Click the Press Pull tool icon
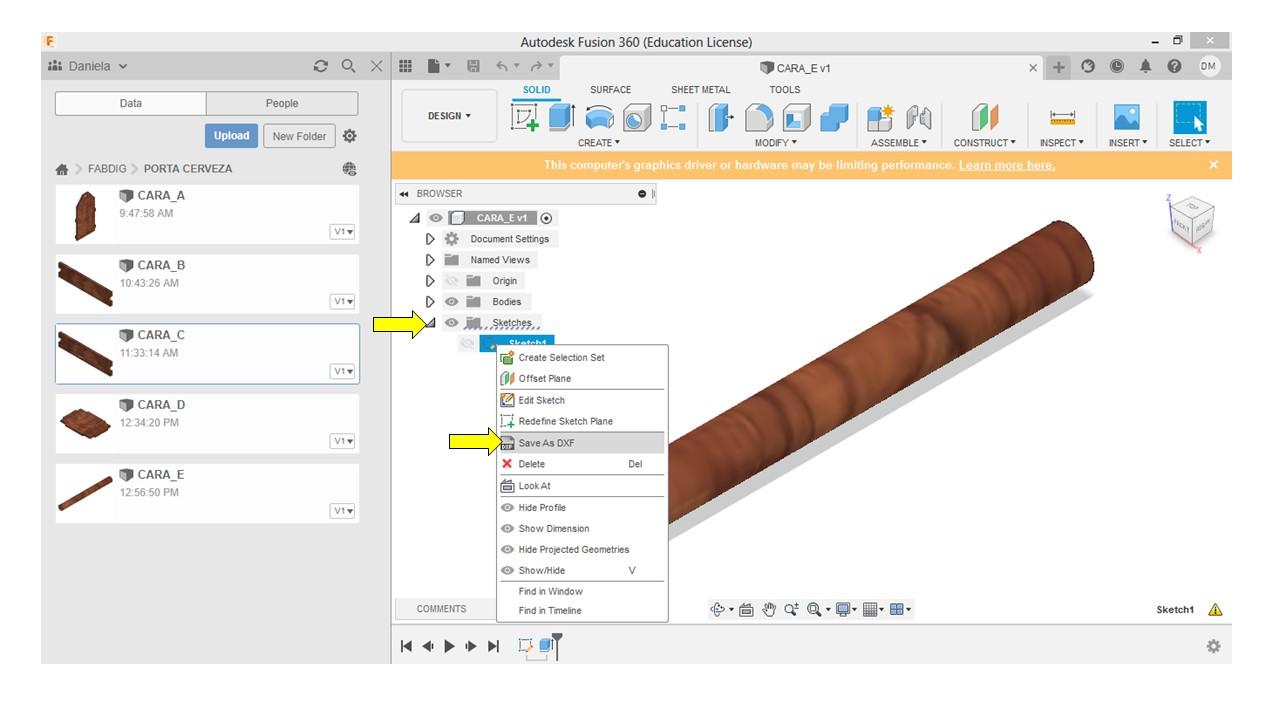Screen dimensions: 1280x720 (721, 118)
